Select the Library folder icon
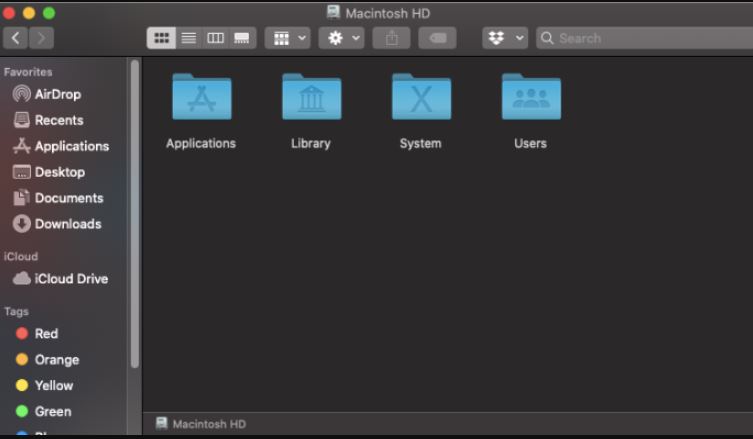Viewport: 753px width, 439px height. point(312,97)
